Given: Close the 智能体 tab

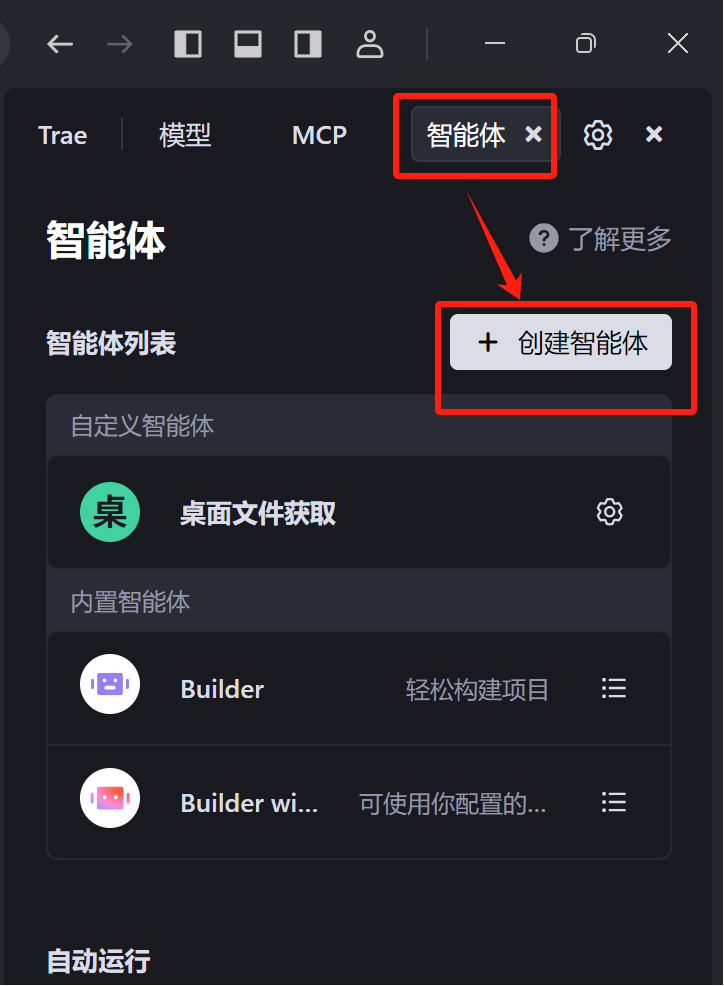Looking at the screenshot, I should (x=533, y=134).
